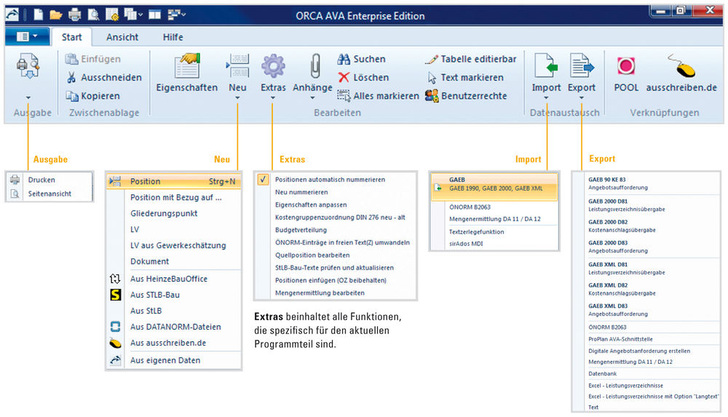The width and height of the screenshot is (728, 417).
Task: Click the Benutzerrechte users icon
Action: pyautogui.click(x=432, y=96)
